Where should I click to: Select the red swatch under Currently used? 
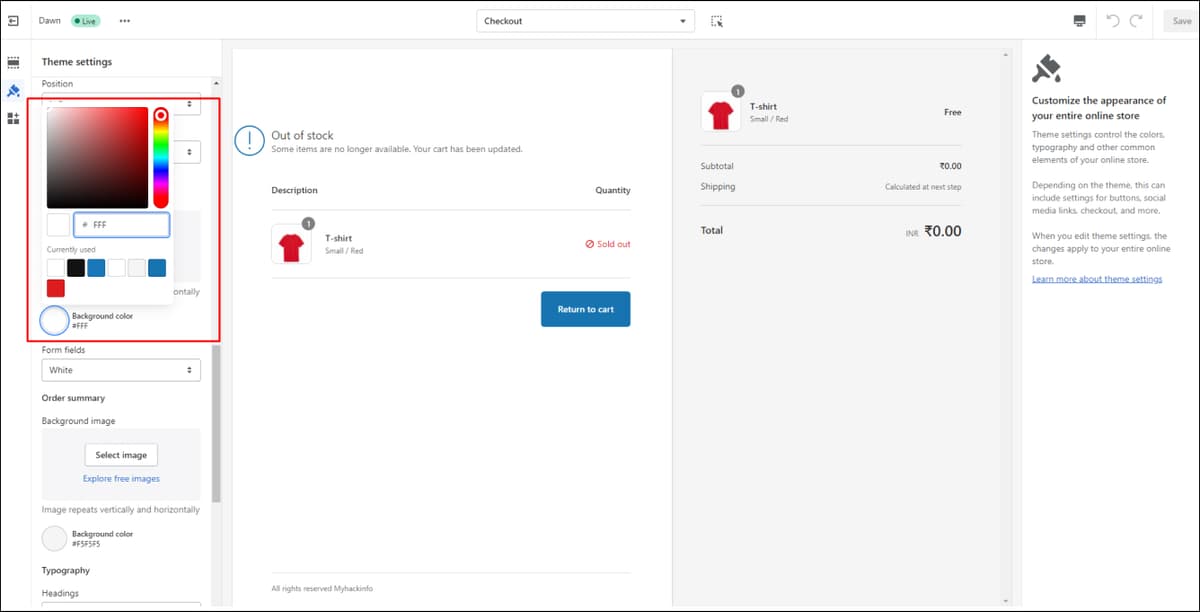click(56, 288)
